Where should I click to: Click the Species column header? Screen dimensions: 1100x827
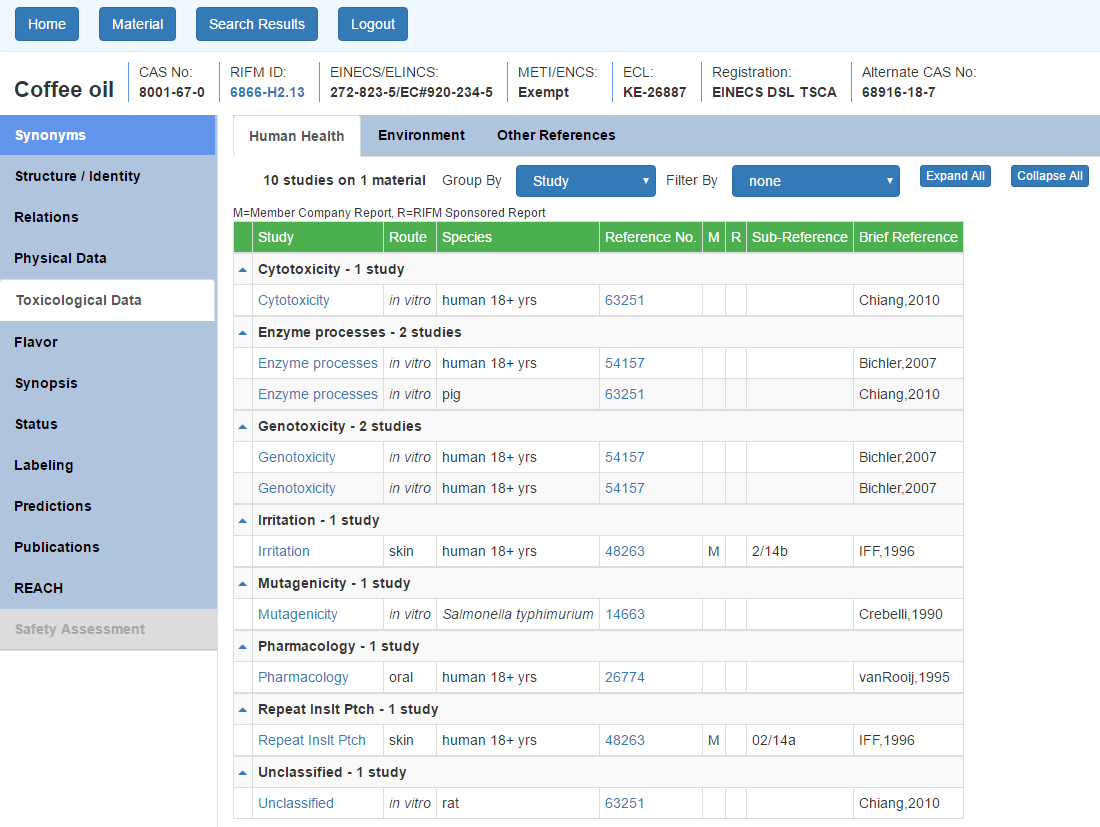tap(518, 237)
